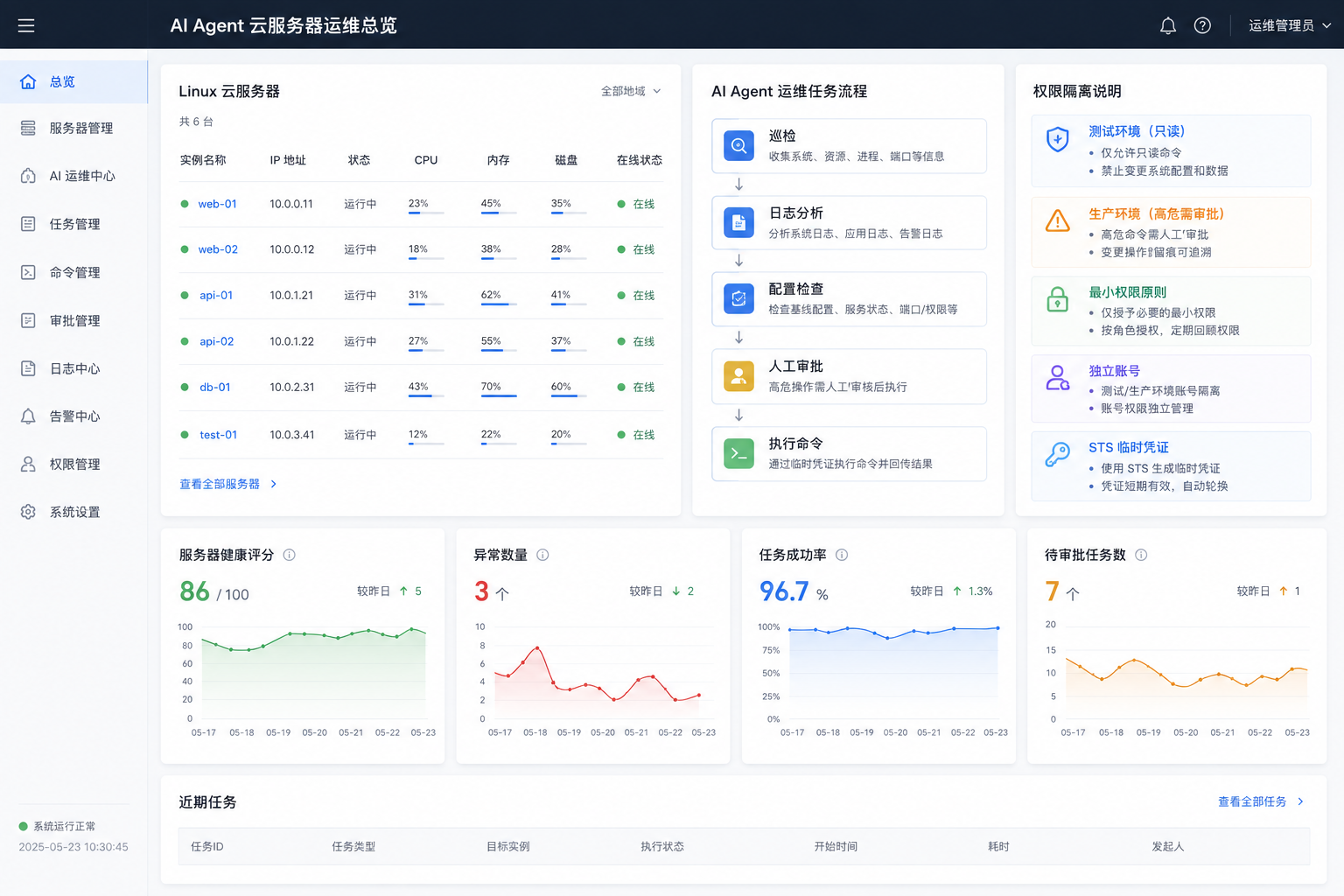Click info icon beside 异常数量

coord(542,555)
